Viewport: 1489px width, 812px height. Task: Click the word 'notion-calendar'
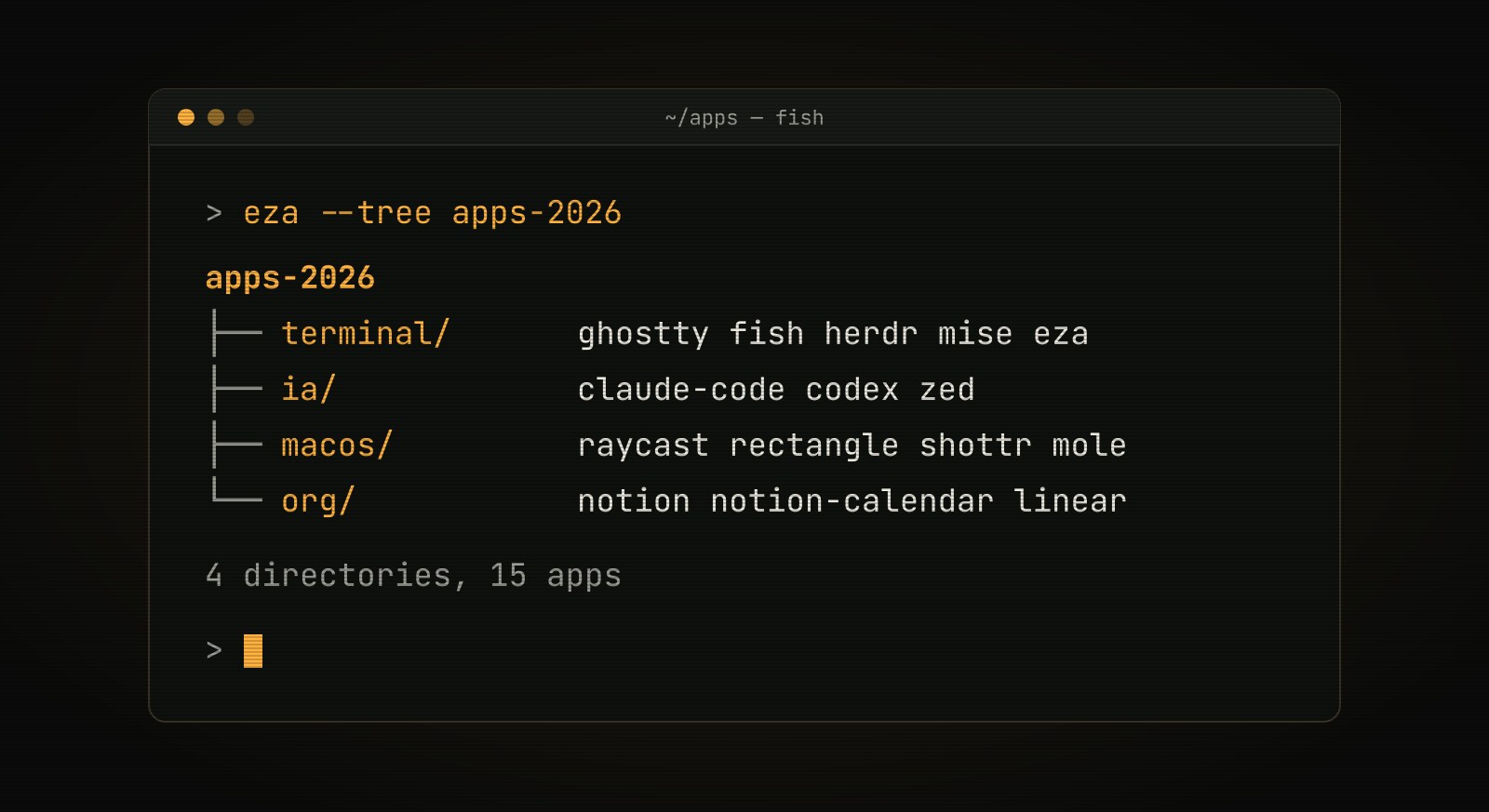point(852,501)
